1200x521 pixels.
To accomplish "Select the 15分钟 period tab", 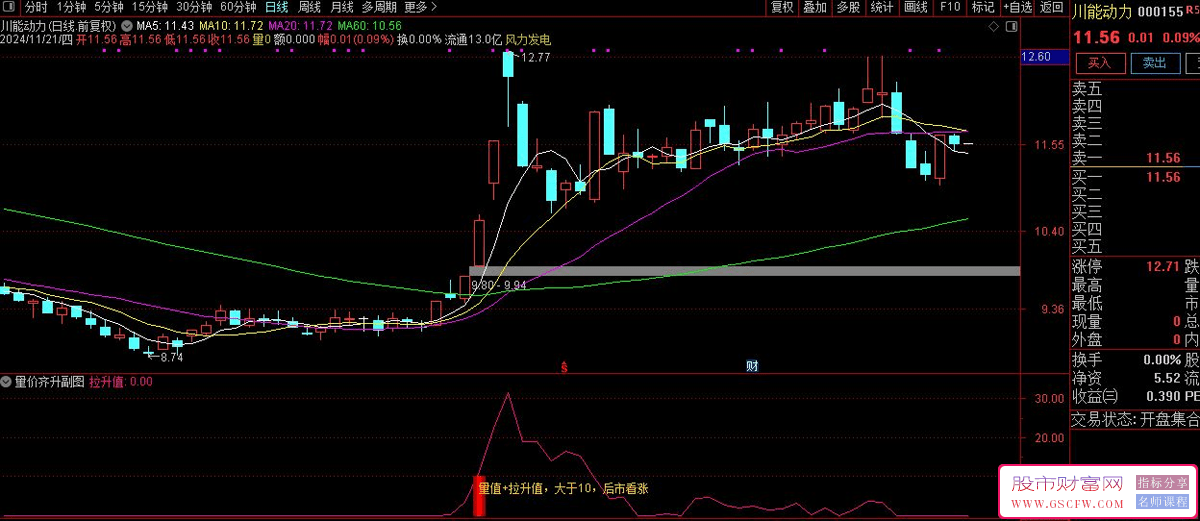I will pyautogui.click(x=150, y=7).
